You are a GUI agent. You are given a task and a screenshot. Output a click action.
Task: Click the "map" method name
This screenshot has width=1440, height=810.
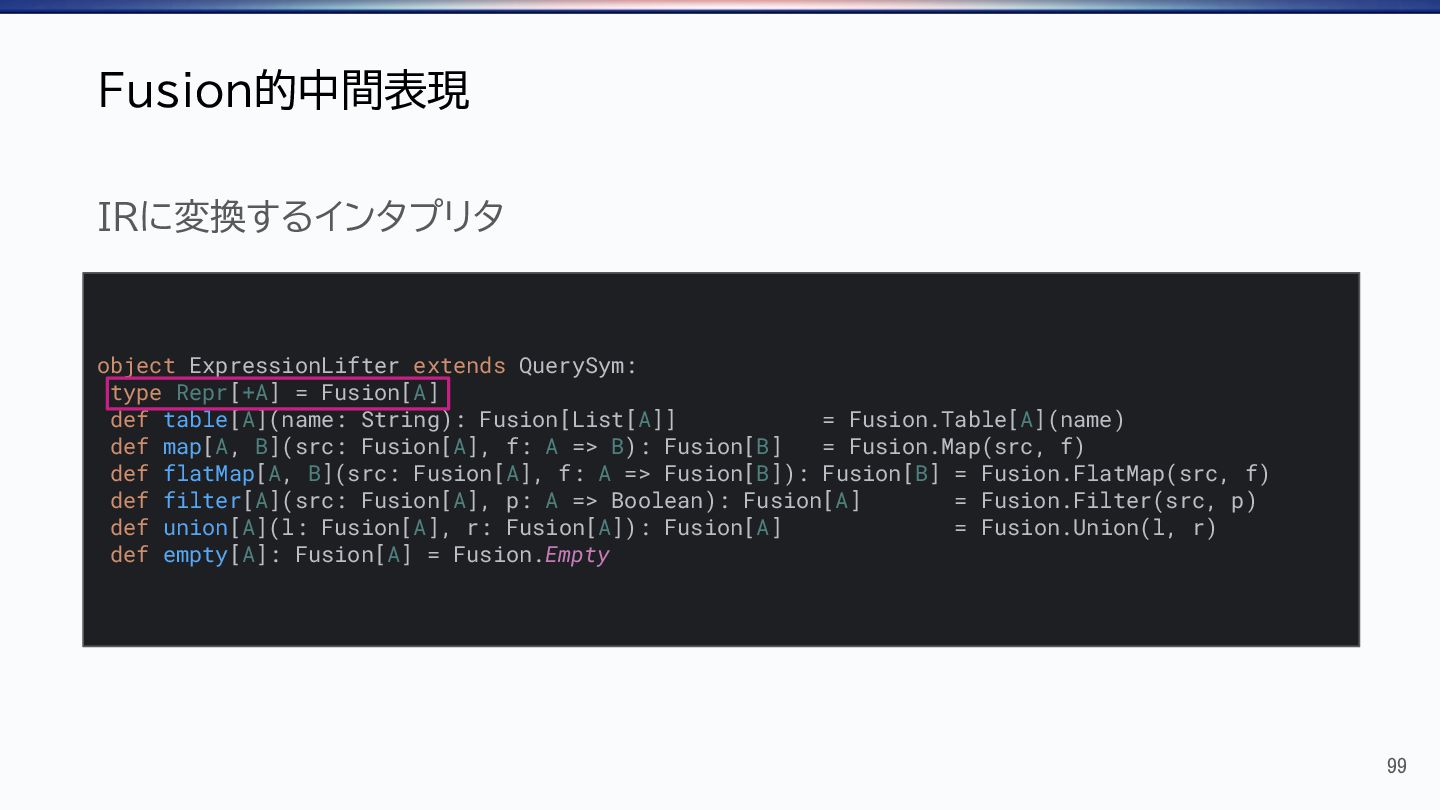[x=182, y=447]
